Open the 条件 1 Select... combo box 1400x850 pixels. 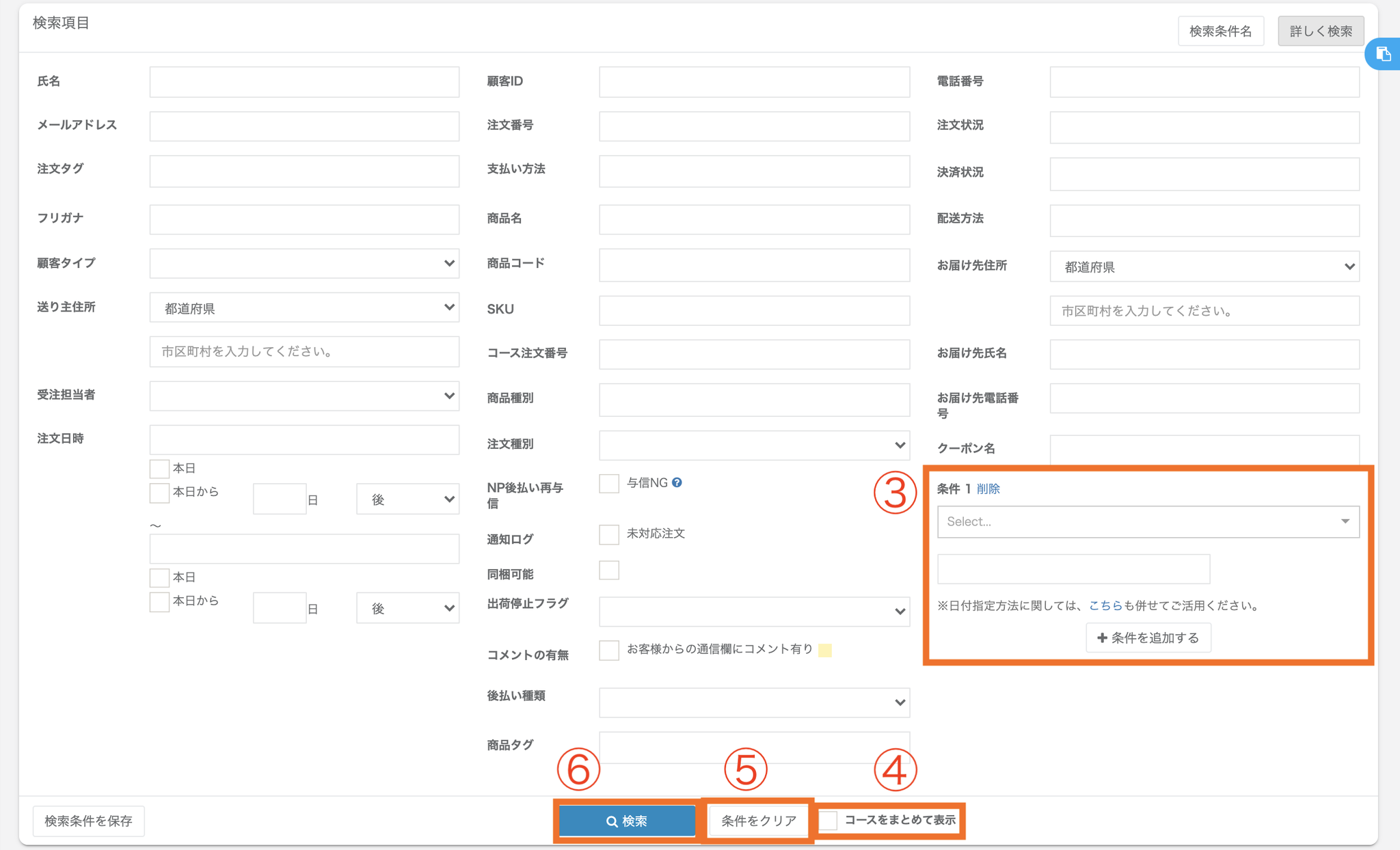[1148, 521]
